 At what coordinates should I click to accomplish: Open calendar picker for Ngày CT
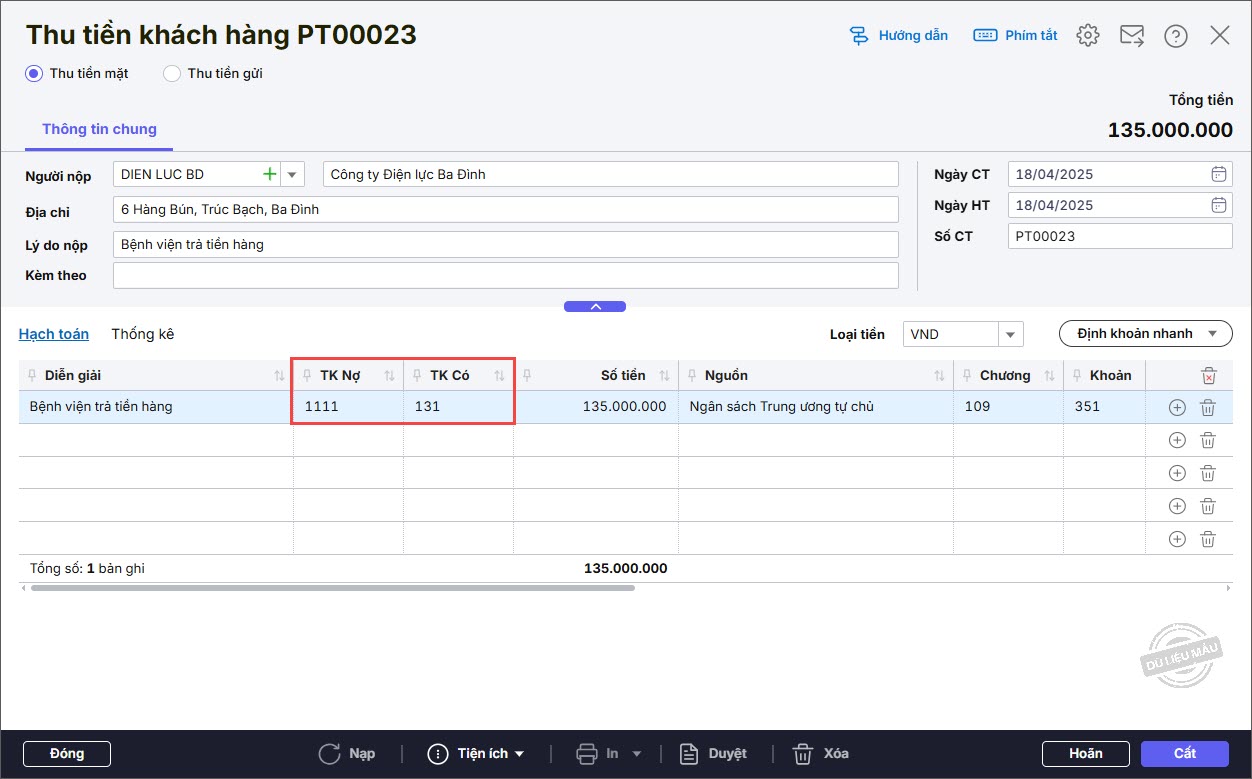1218,174
